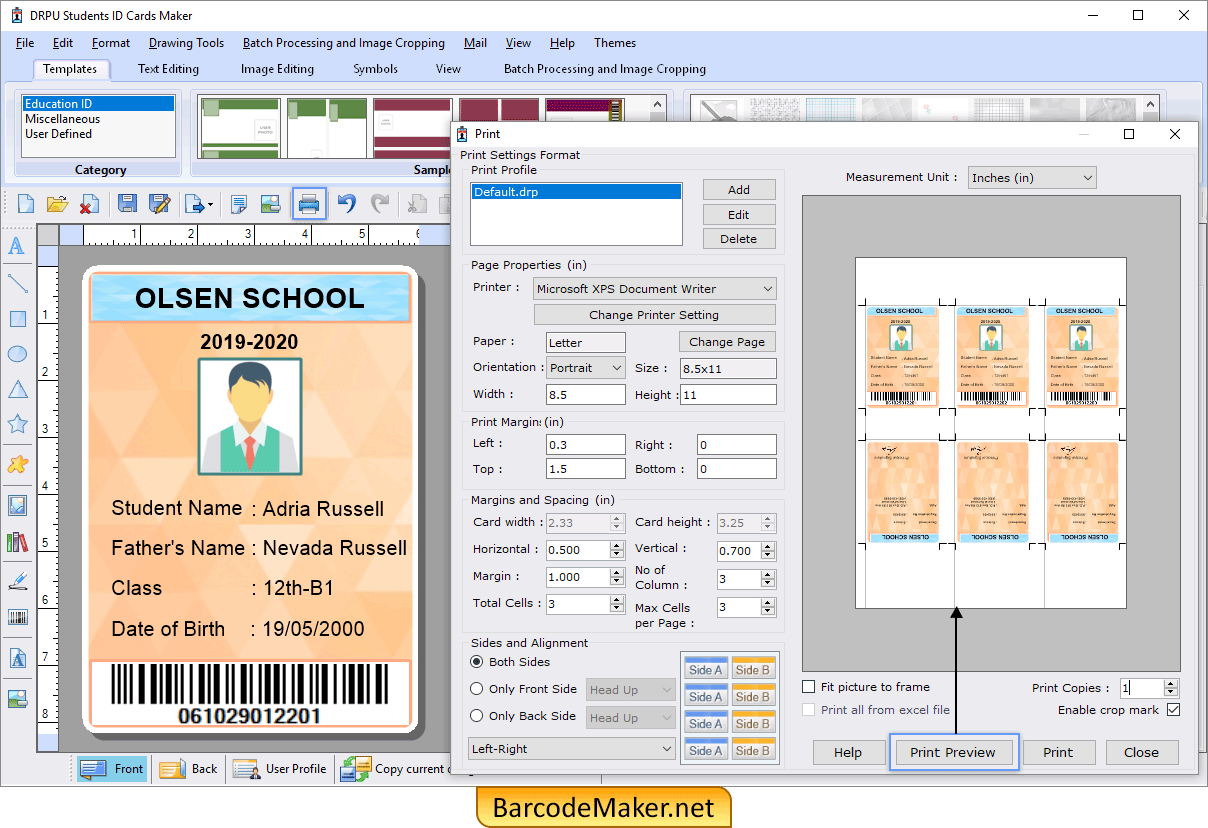Select Only Back Side radio option
The image size is (1208, 828).
(x=477, y=716)
